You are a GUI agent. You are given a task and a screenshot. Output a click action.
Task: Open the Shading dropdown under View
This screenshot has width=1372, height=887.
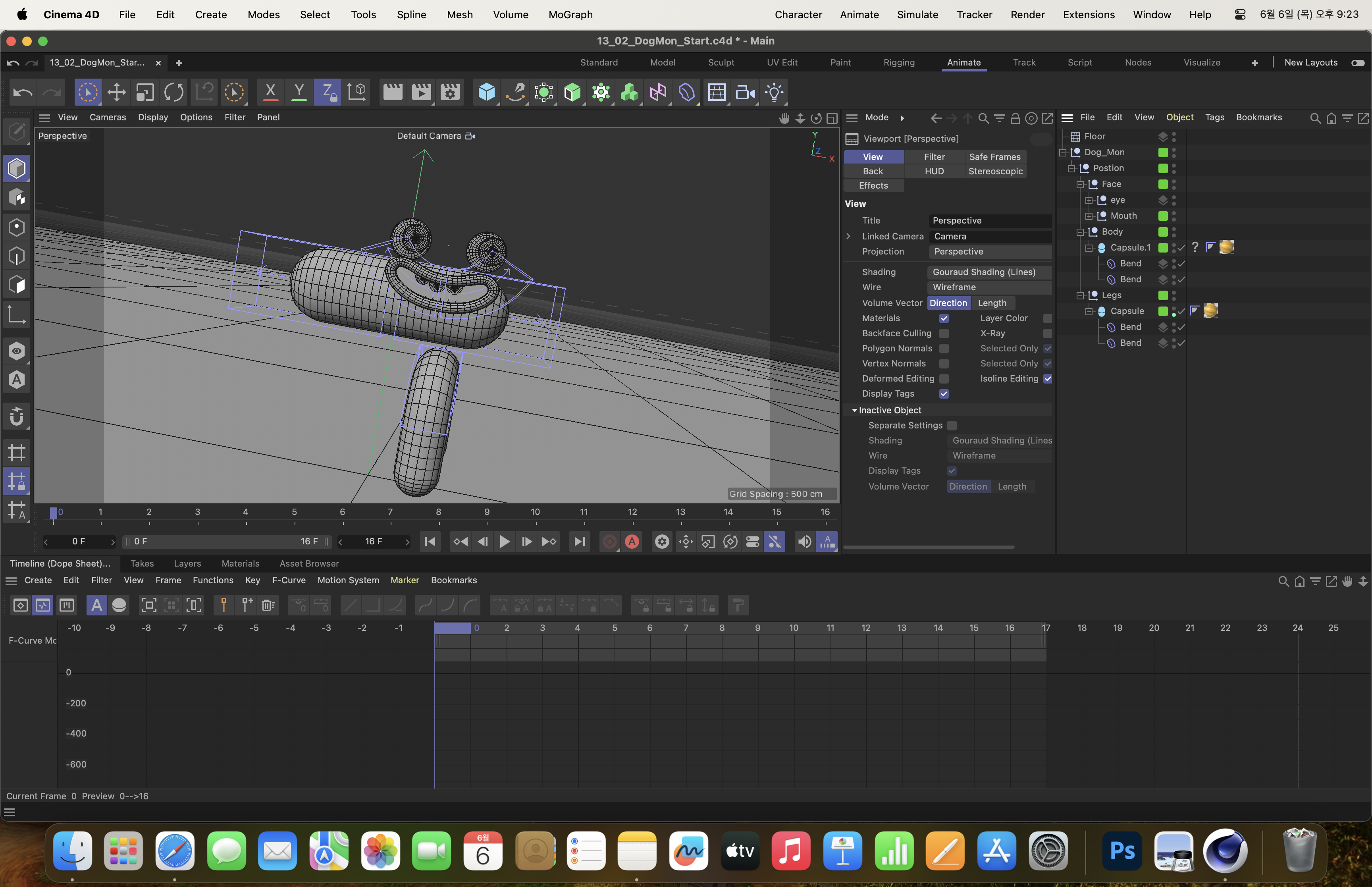[990, 272]
